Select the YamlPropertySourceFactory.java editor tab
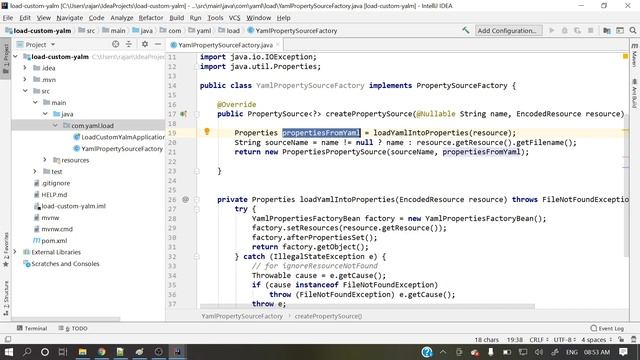The image size is (640, 360). click(225, 45)
